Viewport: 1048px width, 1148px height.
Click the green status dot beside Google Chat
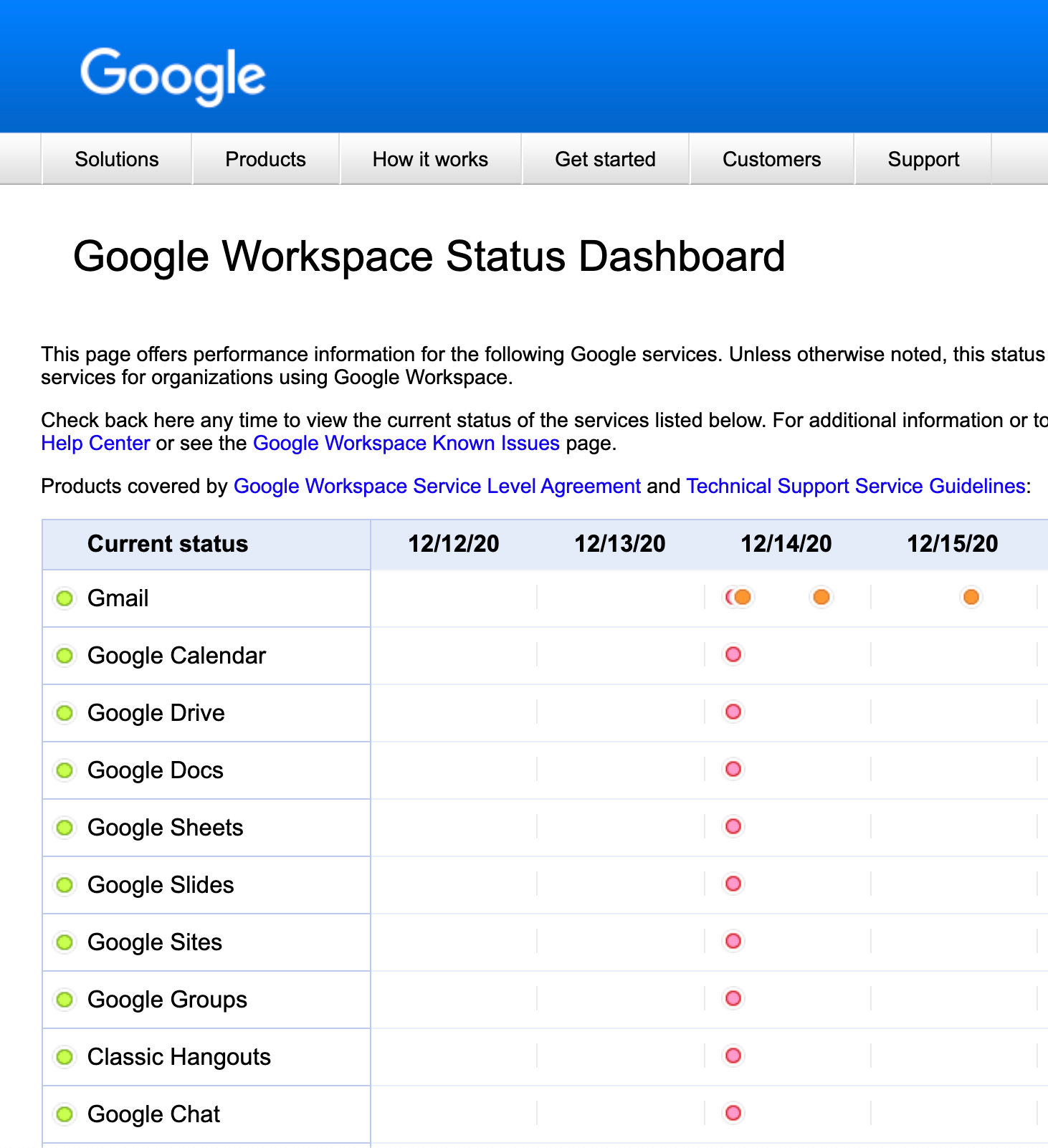tap(65, 1114)
